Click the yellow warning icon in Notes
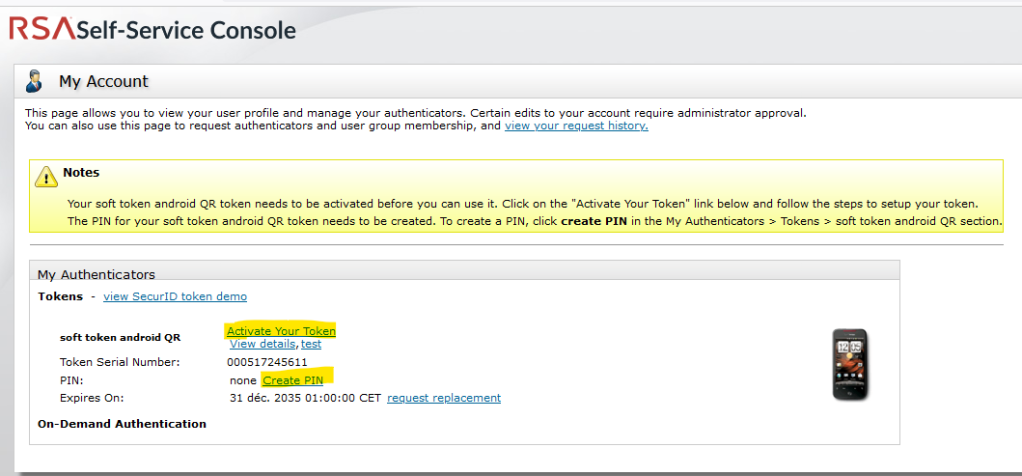Viewport: 1022px width, 476px height. tap(46, 177)
